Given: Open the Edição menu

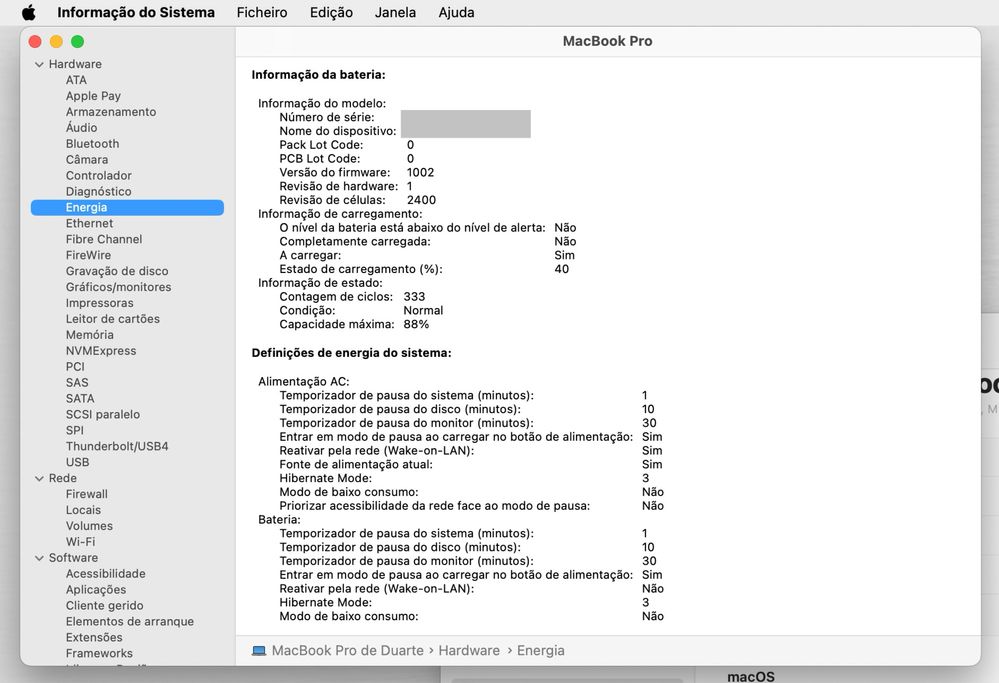Looking at the screenshot, I should coord(331,12).
